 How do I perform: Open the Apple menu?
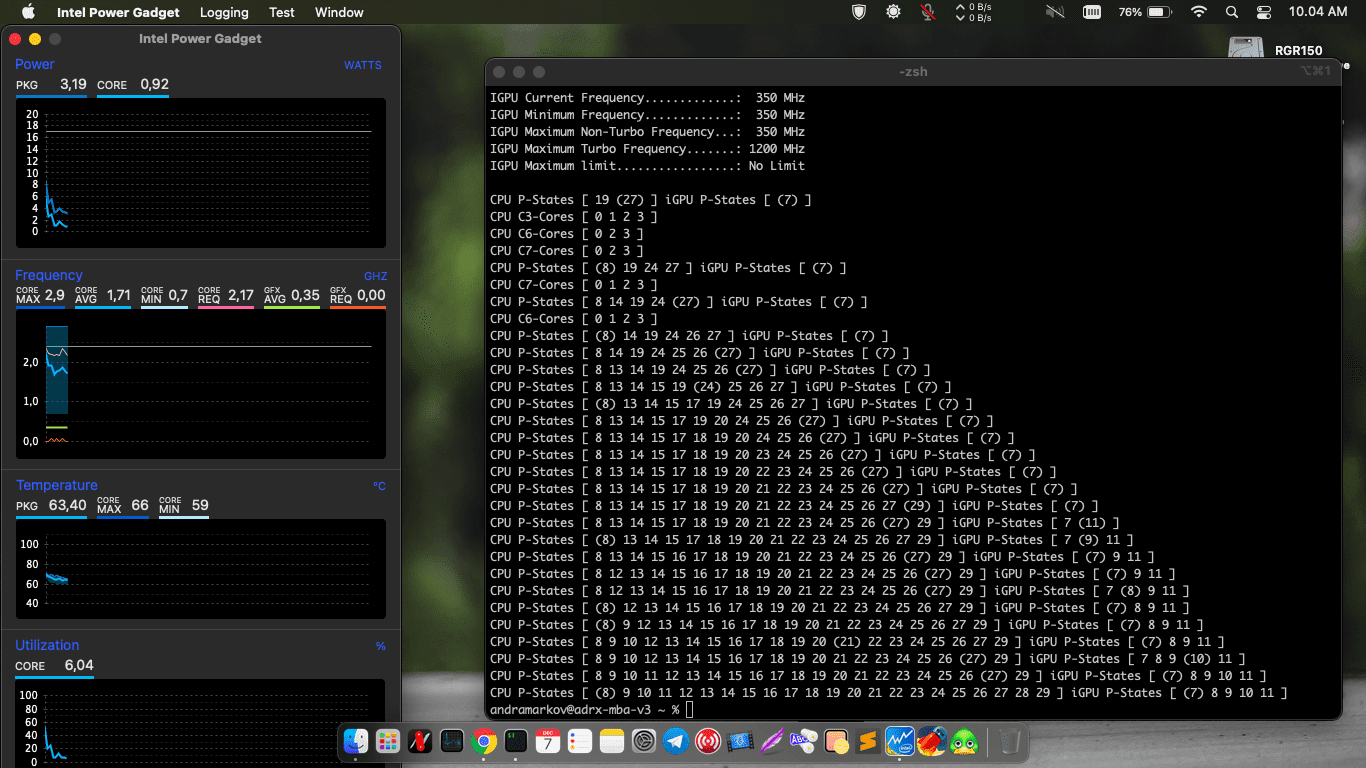pos(28,12)
